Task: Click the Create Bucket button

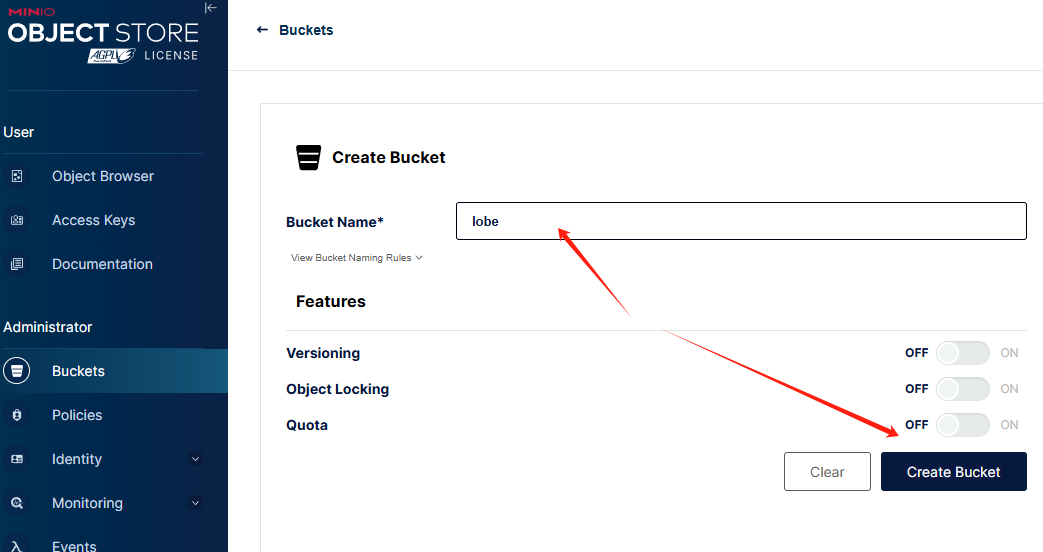Action: click(x=954, y=472)
